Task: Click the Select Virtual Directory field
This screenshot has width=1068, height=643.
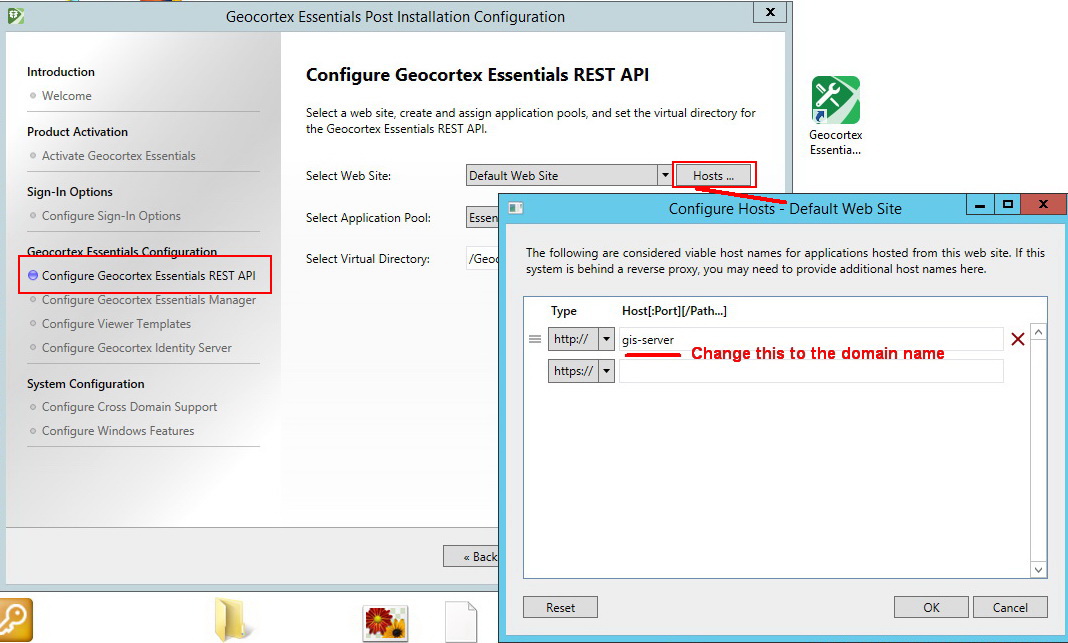Action: pos(482,259)
